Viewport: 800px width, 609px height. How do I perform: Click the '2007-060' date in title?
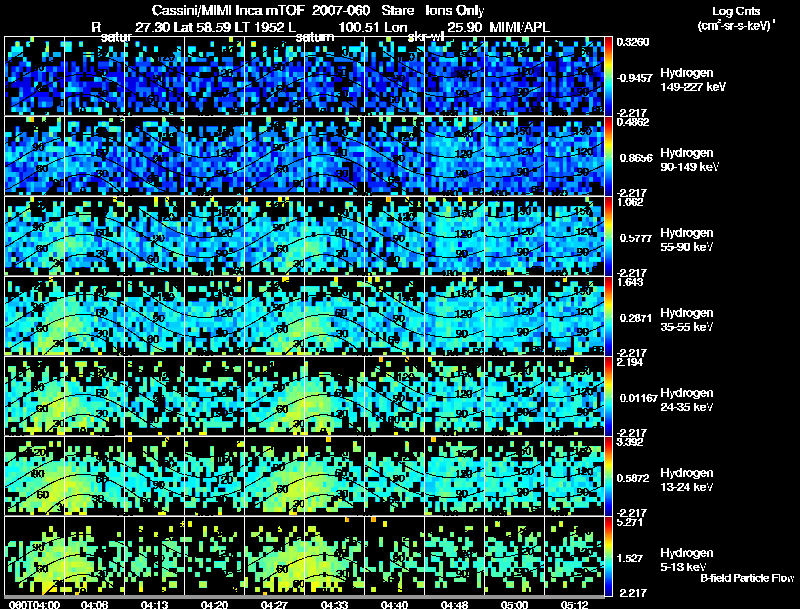point(341,11)
